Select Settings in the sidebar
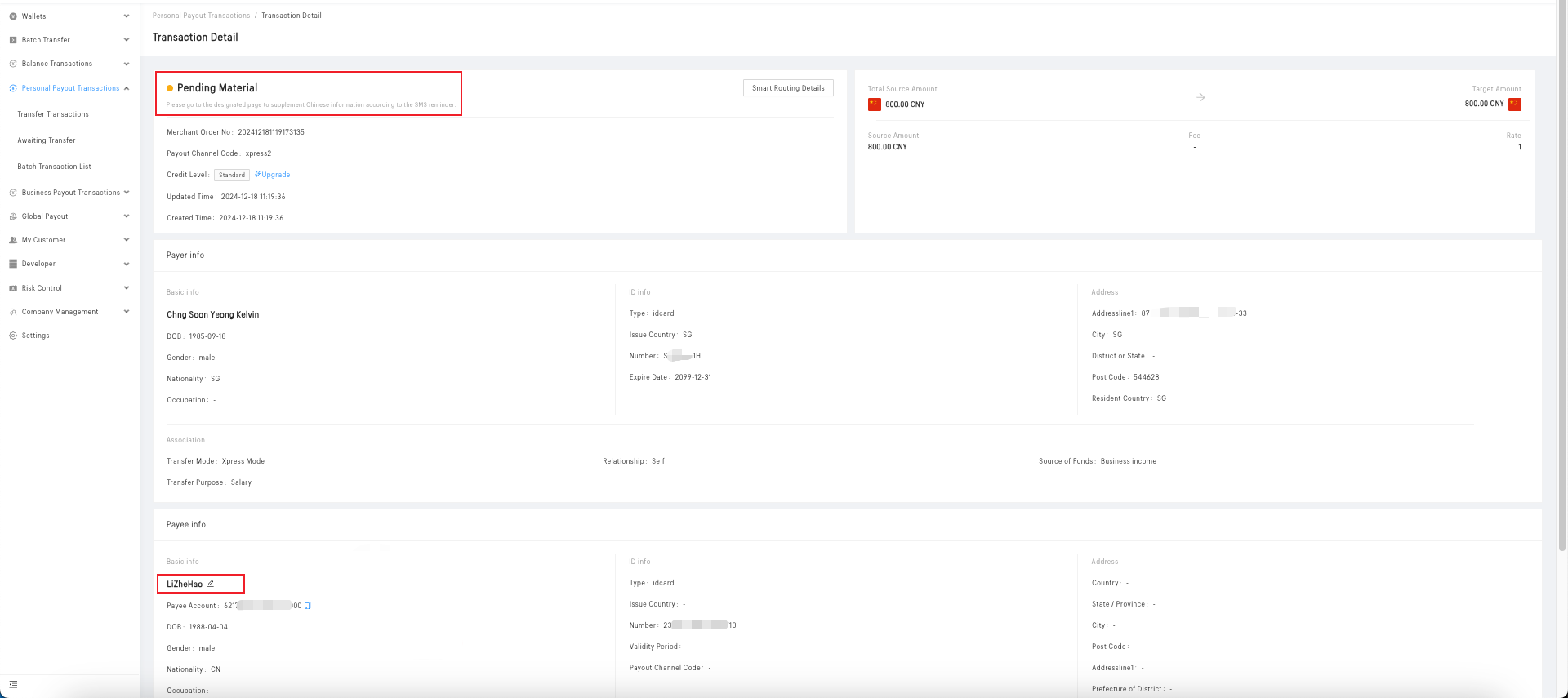This screenshot has height=698, width=1568. [36, 336]
